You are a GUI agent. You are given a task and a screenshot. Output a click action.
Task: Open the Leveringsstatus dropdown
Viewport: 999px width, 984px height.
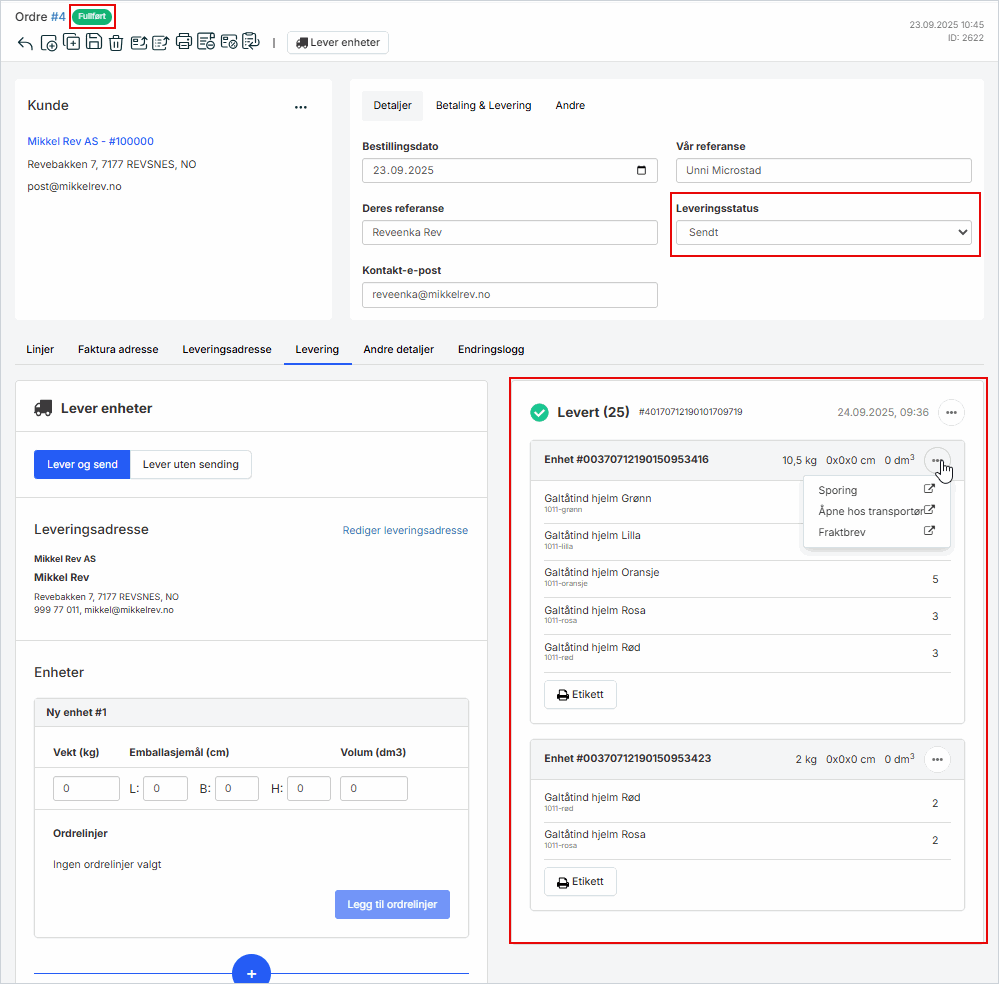coord(823,232)
